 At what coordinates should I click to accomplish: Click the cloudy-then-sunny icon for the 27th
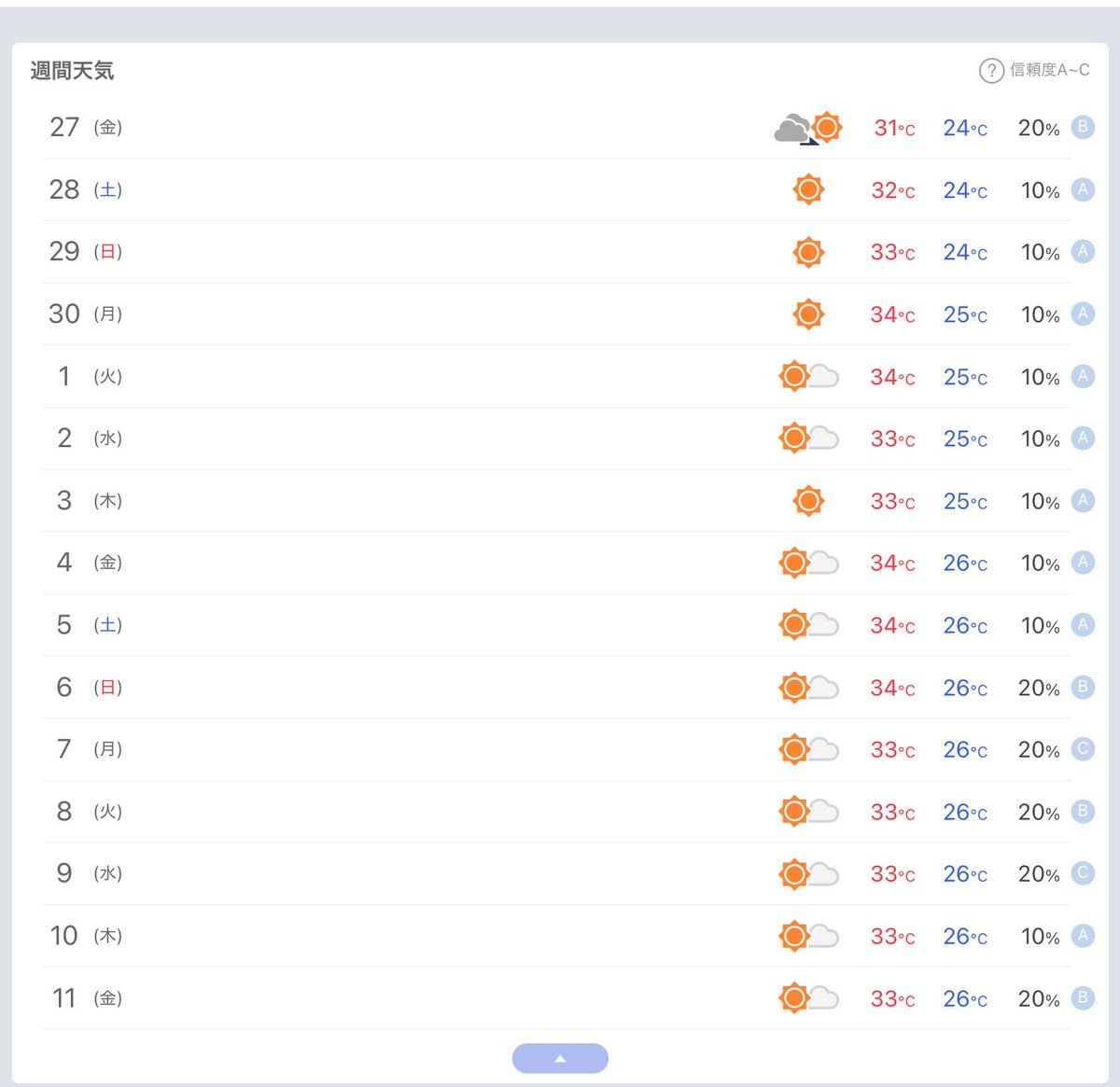coord(808,128)
